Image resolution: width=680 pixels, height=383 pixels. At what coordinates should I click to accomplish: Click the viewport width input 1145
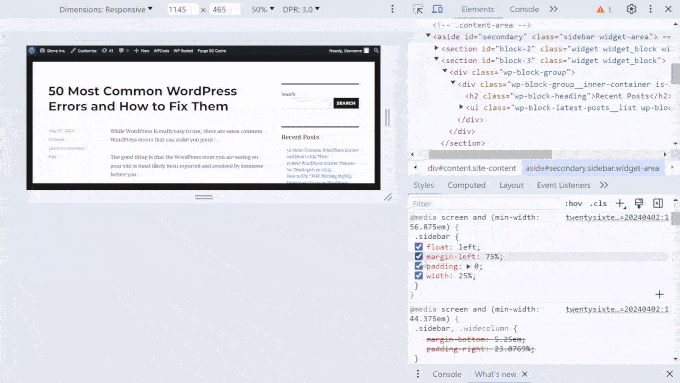[183, 9]
